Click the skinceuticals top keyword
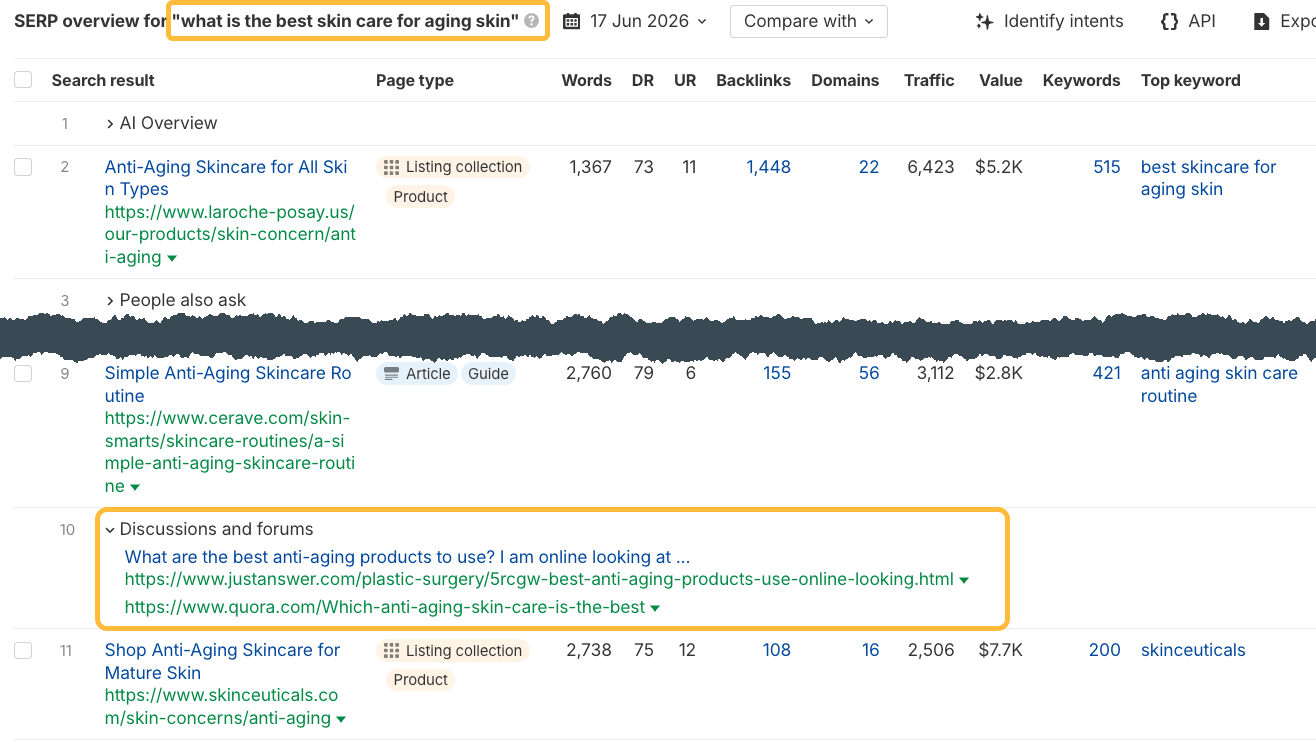The image size is (1316, 742). 1193,650
